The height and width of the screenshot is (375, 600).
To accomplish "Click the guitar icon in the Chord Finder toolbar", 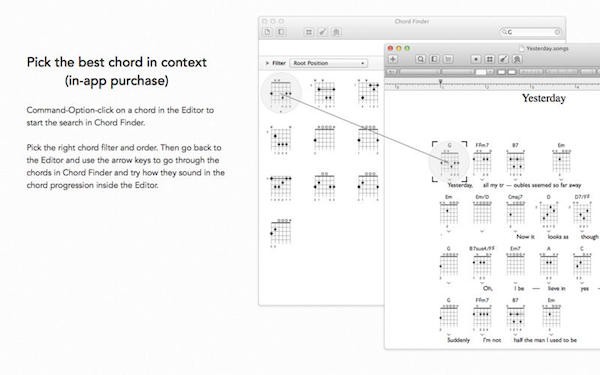I will (323, 32).
